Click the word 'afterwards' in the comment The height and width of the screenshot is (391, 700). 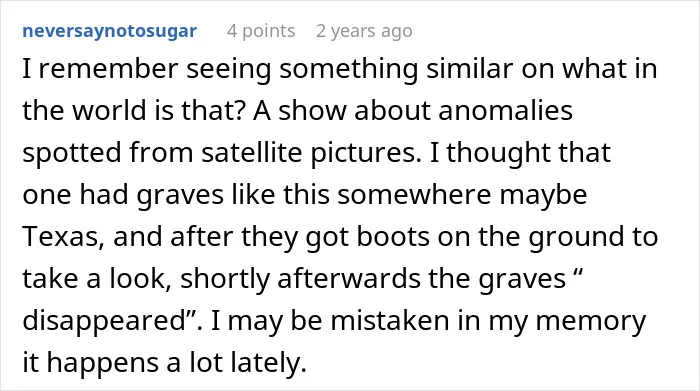point(349,279)
